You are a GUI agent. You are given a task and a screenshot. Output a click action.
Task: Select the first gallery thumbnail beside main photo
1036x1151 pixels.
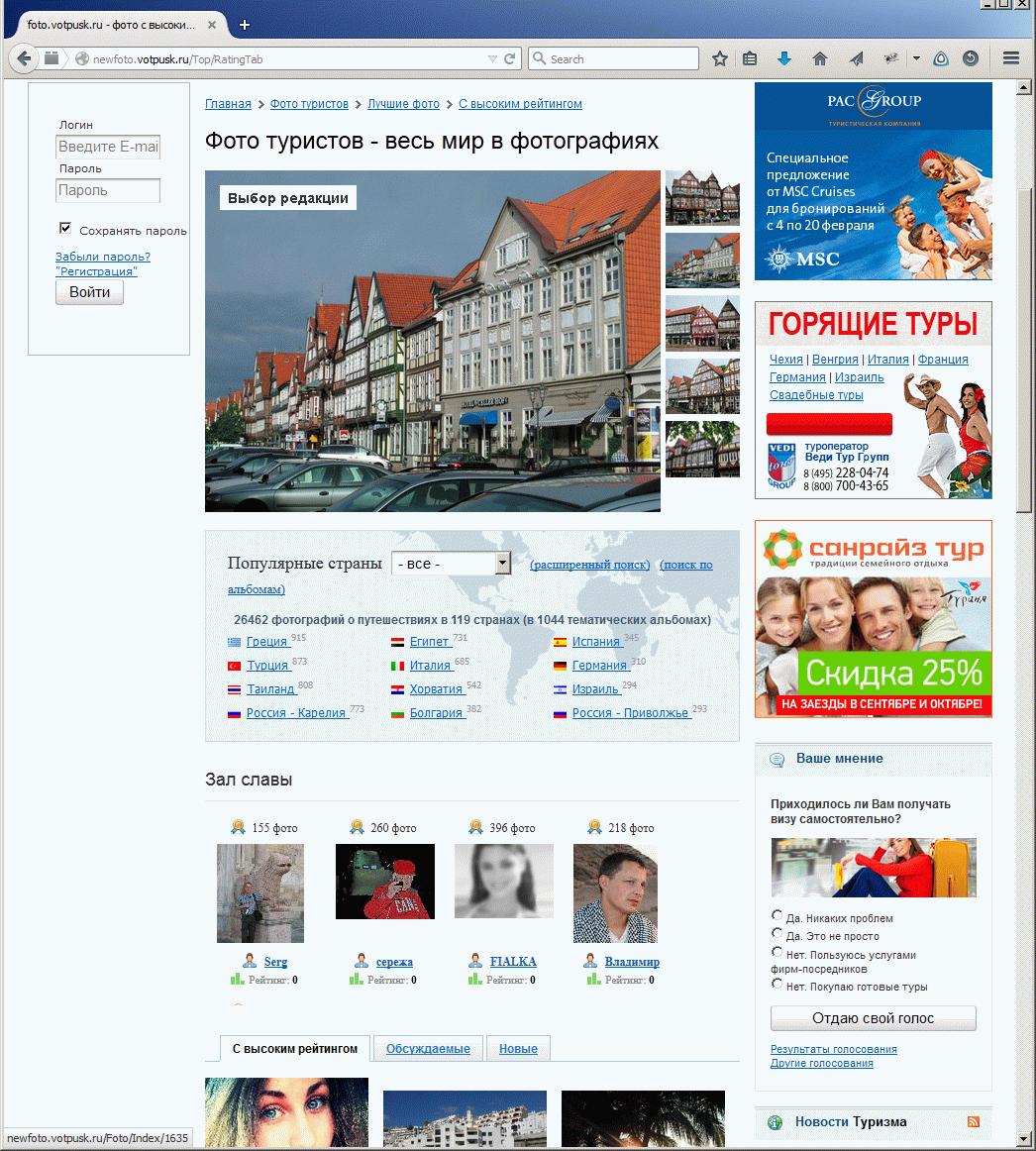click(x=702, y=198)
